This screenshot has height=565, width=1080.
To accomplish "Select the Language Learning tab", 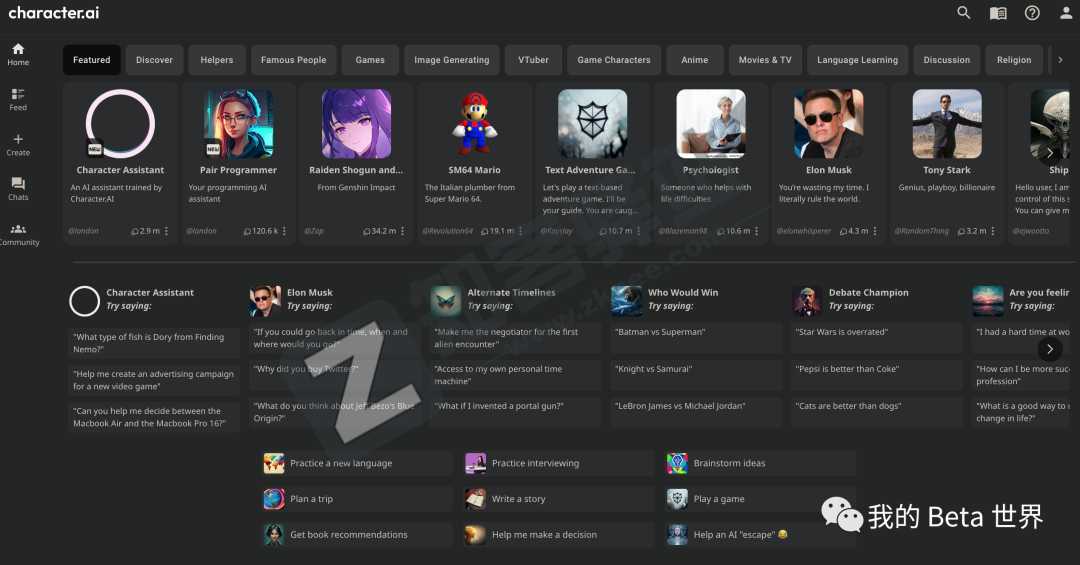I will pyautogui.click(x=857, y=60).
